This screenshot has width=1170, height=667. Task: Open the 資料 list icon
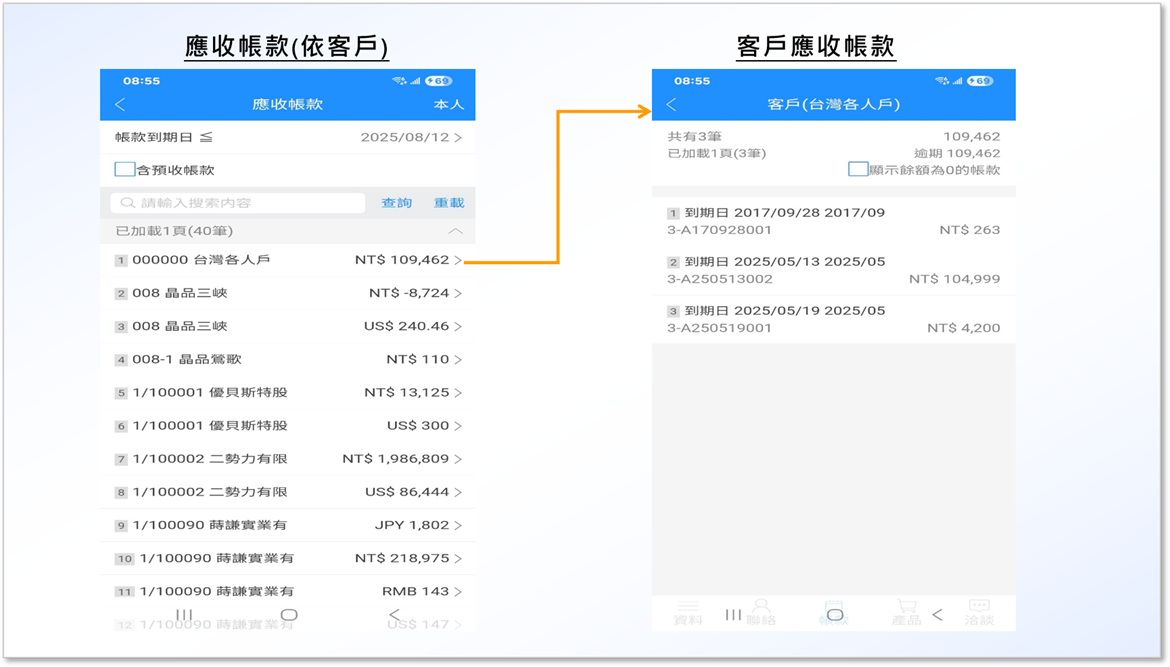pyautogui.click(x=688, y=607)
